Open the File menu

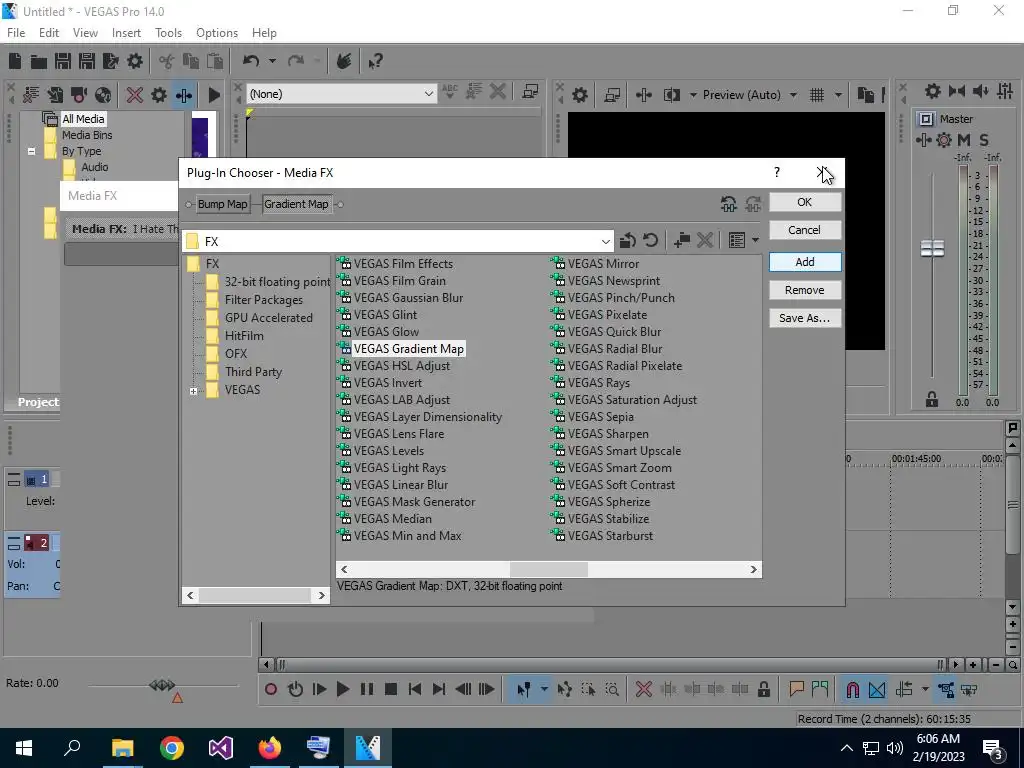click(x=16, y=33)
